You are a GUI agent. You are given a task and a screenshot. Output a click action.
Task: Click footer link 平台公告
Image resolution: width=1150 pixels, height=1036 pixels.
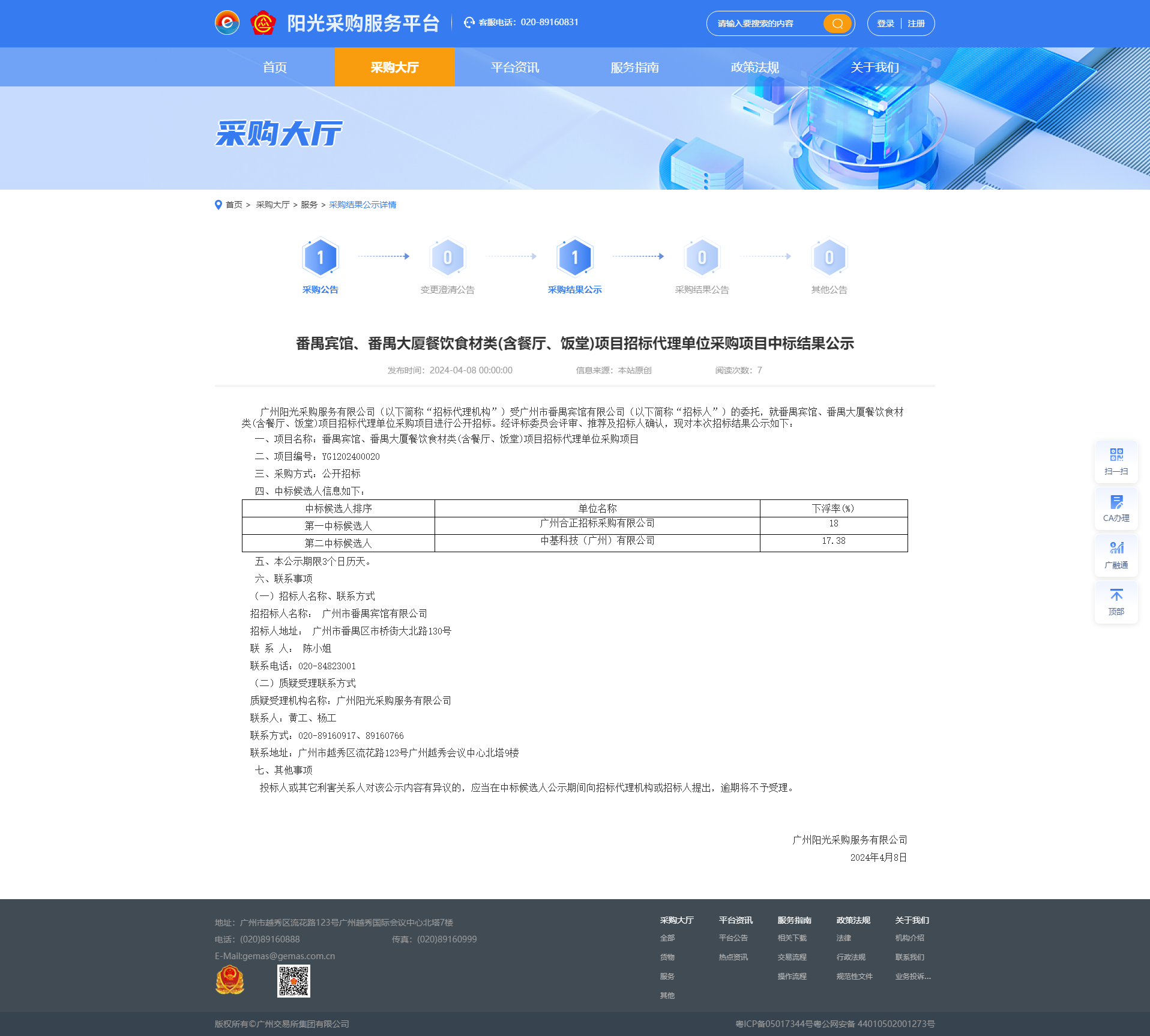coord(733,938)
